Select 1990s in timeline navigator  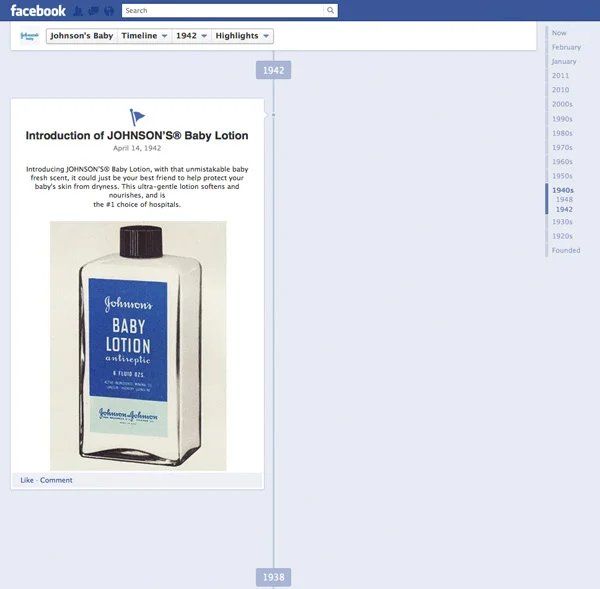pos(562,119)
